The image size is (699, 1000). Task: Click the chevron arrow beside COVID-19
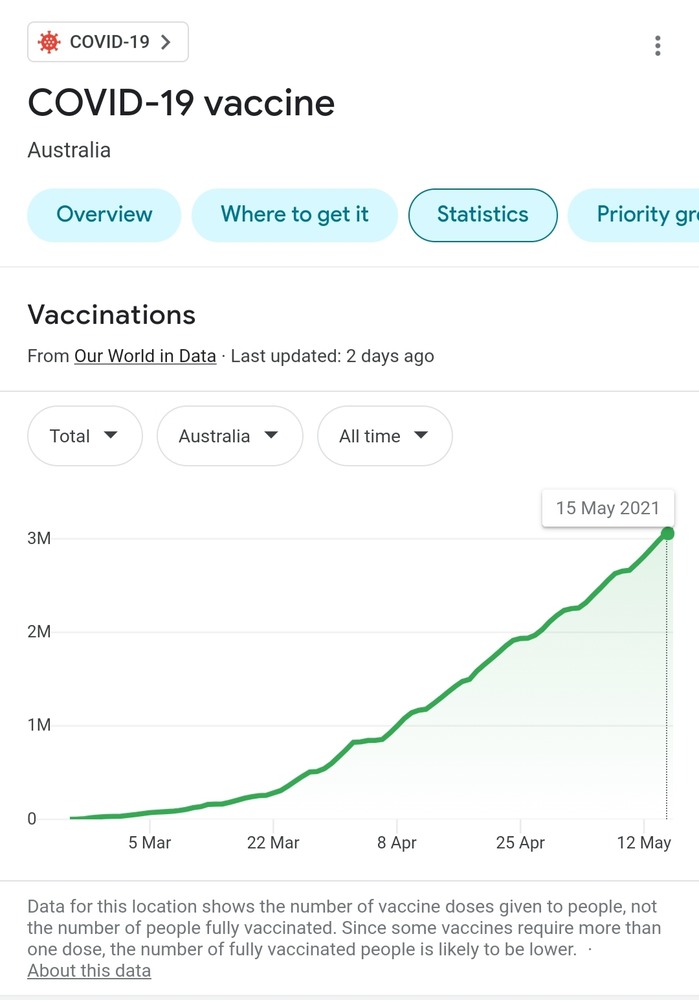166,42
